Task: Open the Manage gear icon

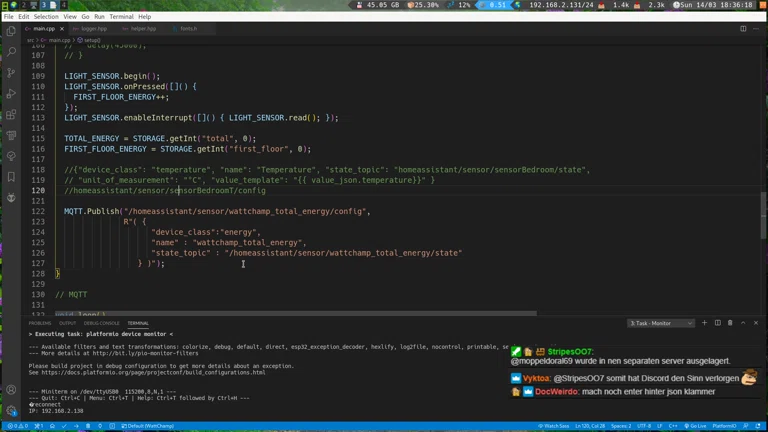Action: (11, 410)
